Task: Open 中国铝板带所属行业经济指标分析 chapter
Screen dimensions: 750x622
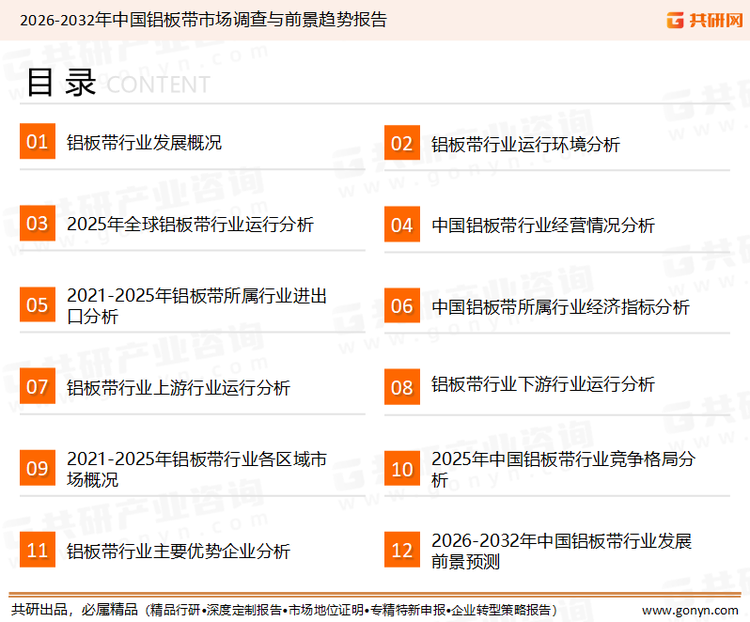Action: 560,307
